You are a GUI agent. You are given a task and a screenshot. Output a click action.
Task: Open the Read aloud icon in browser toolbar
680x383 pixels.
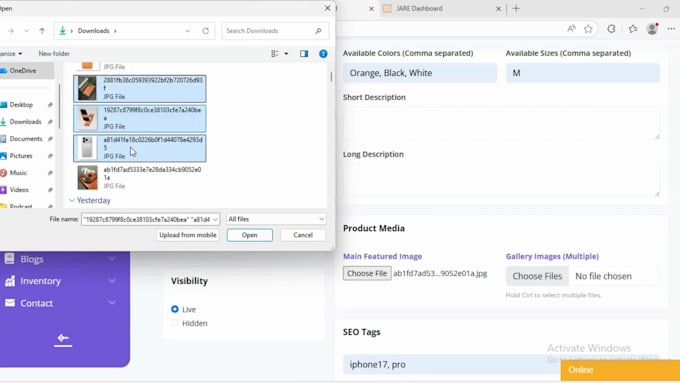point(571,29)
